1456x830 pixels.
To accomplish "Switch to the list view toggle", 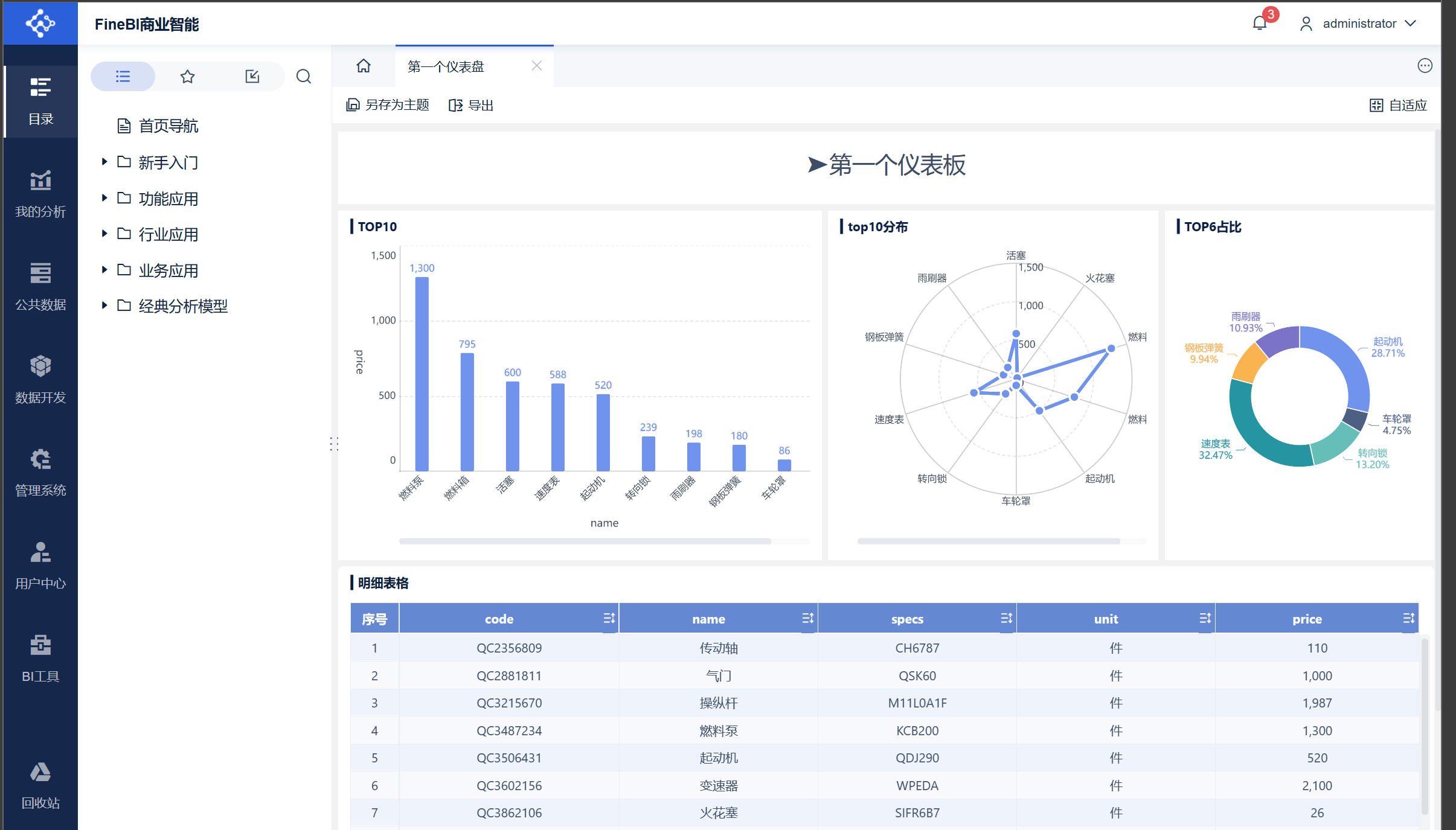I will [x=123, y=77].
